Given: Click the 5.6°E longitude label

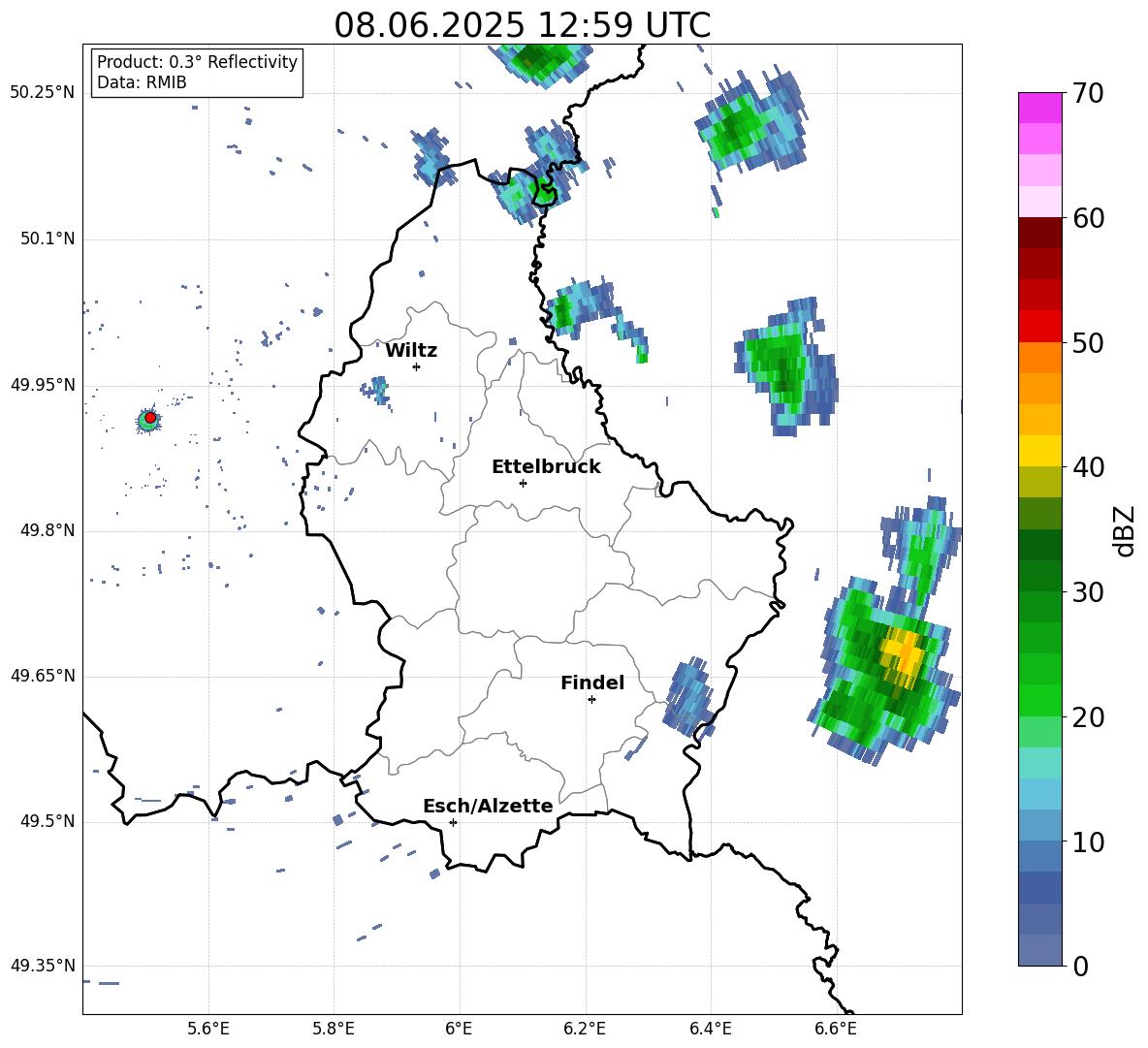Looking at the screenshot, I should [x=208, y=1029].
